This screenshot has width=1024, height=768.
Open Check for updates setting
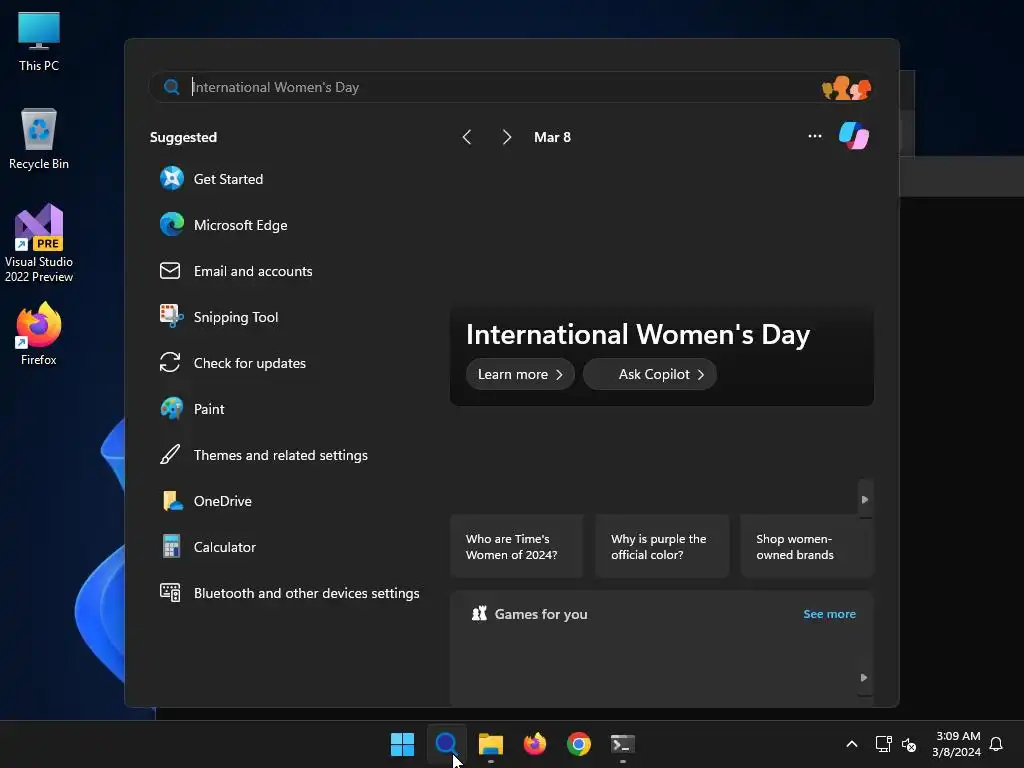click(232, 362)
